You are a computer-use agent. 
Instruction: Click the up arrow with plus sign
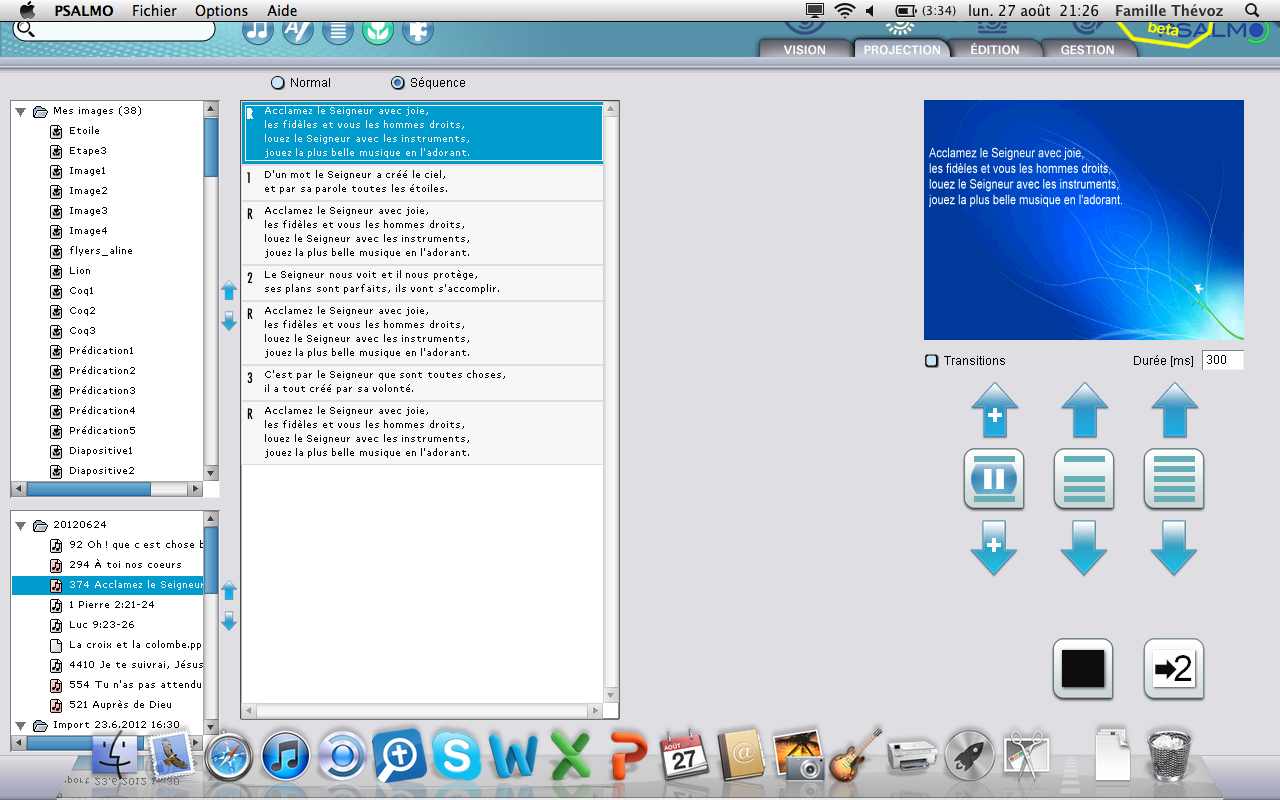click(x=994, y=410)
